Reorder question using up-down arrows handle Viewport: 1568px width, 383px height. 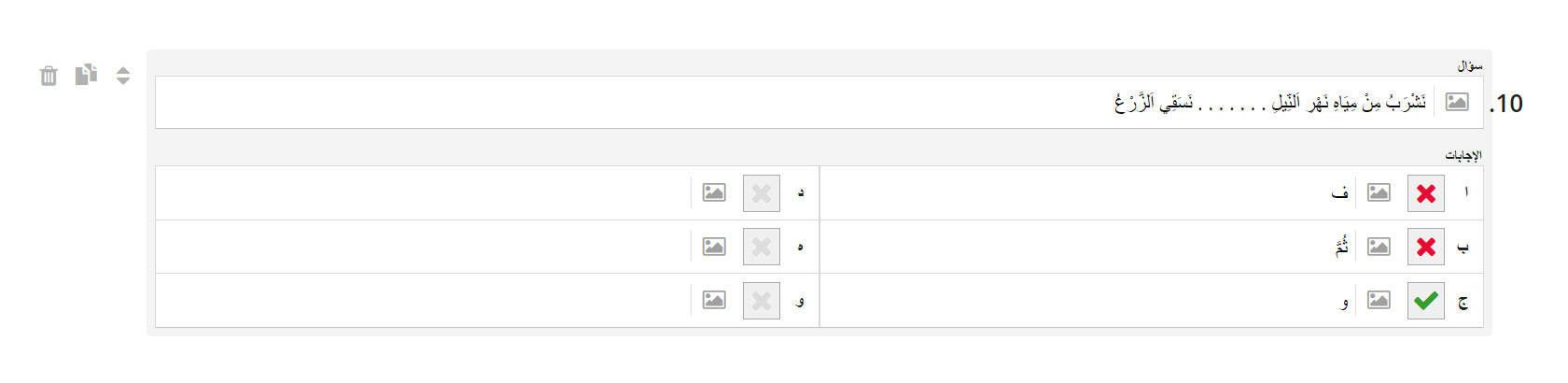coord(123,76)
